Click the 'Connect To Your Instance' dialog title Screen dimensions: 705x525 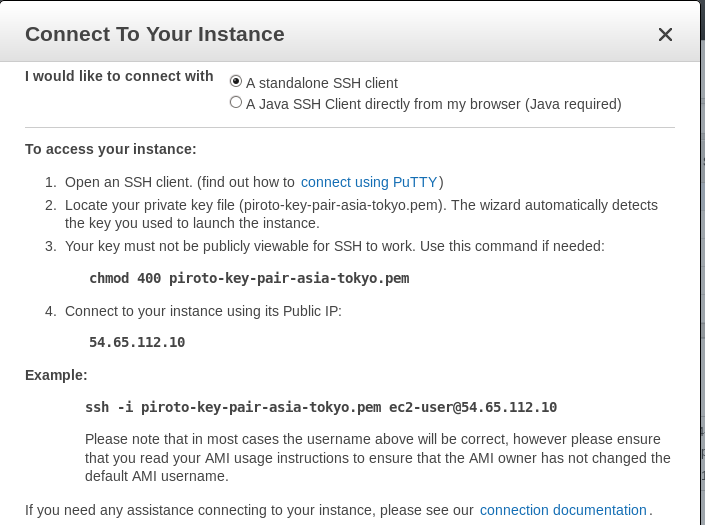tap(155, 35)
